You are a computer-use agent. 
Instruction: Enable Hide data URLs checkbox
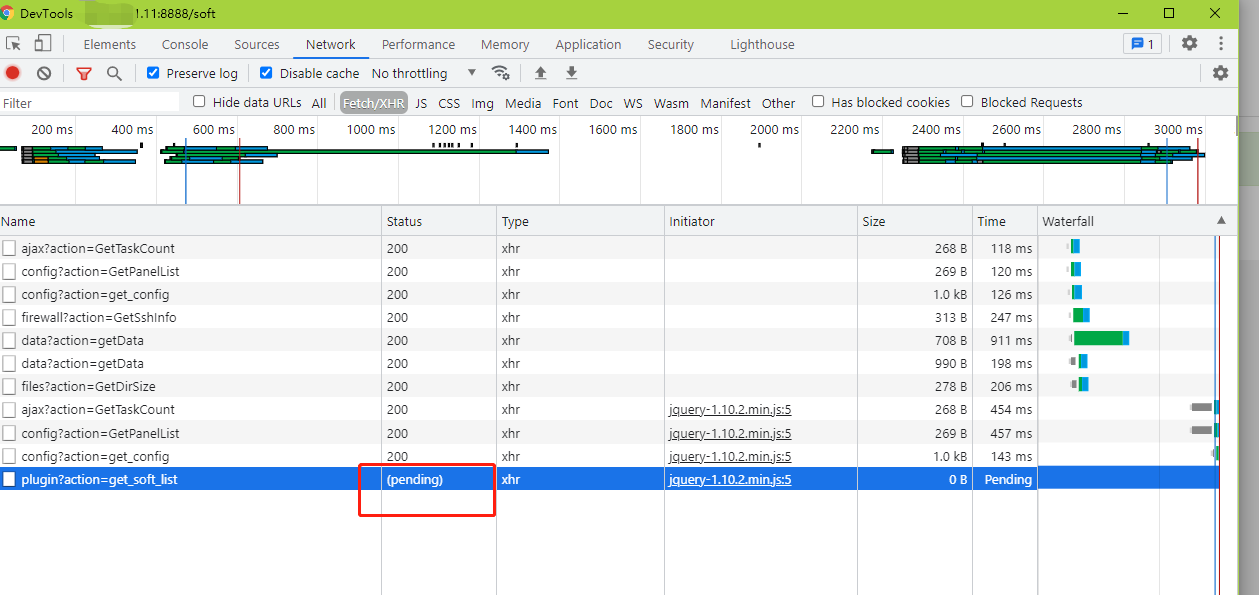tap(199, 102)
